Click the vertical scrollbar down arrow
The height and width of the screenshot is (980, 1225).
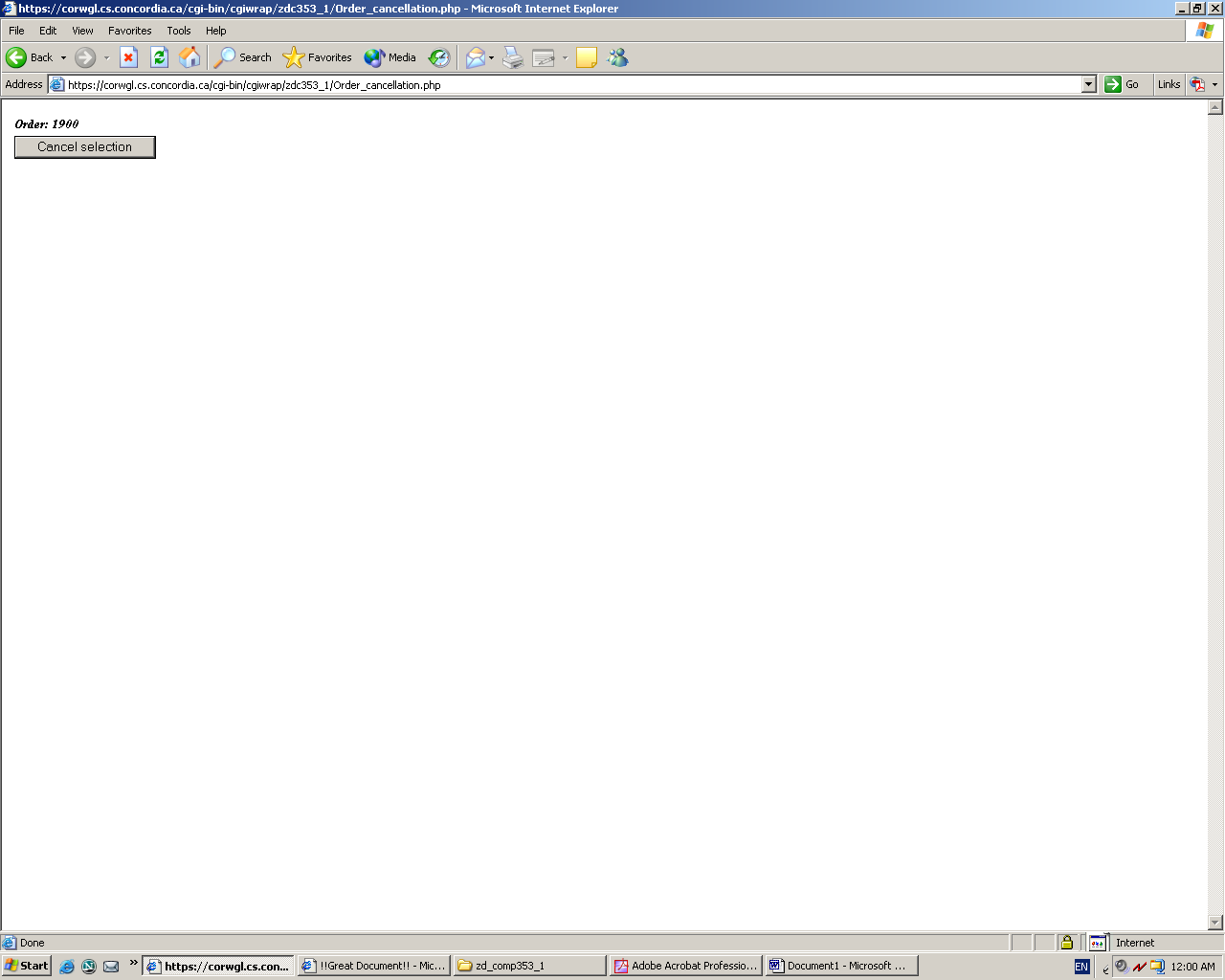(1215, 924)
